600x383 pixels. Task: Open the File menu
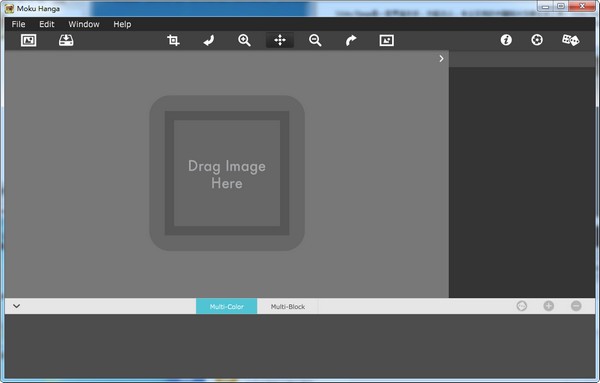(x=18, y=24)
